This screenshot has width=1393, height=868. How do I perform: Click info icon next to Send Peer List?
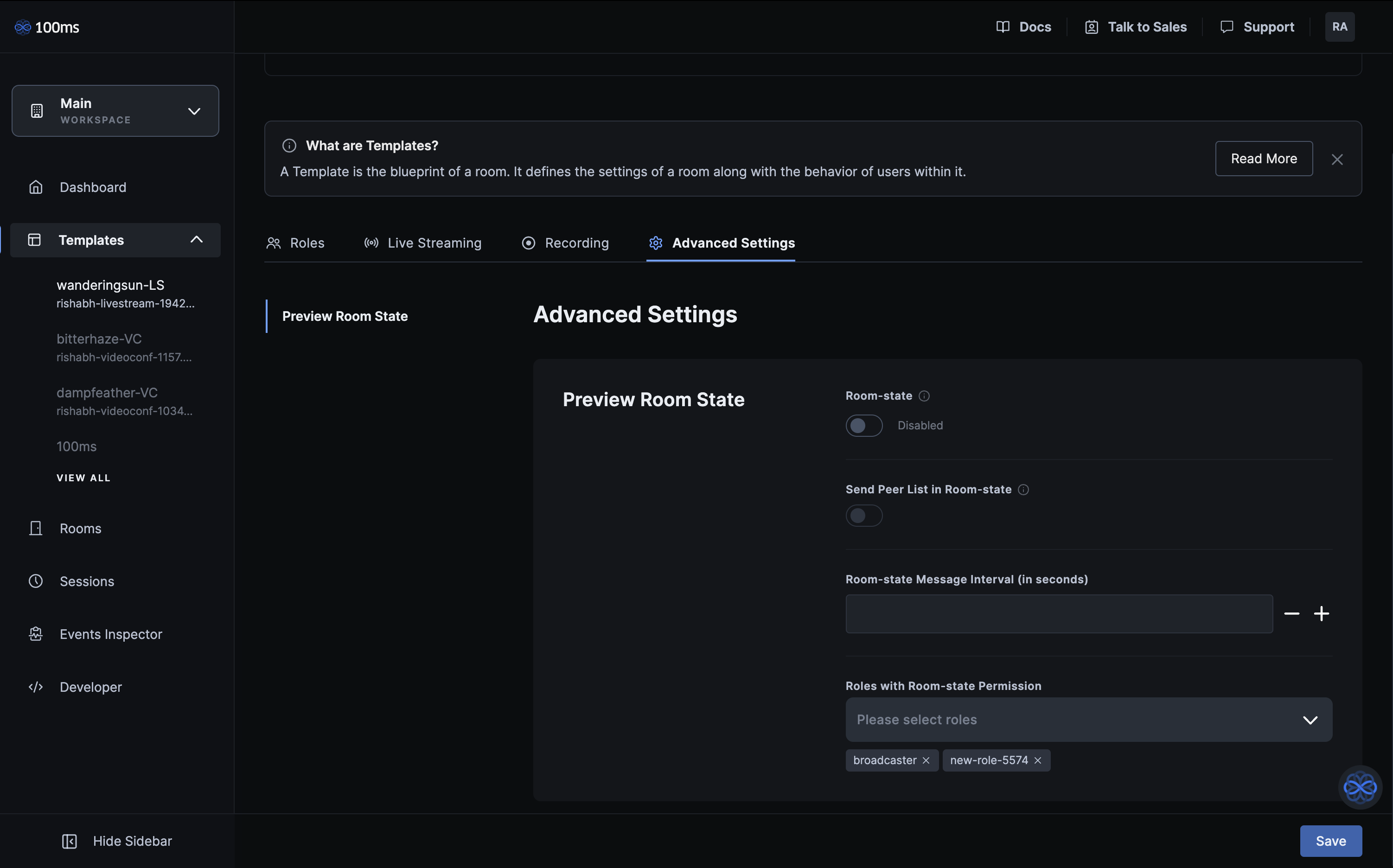tap(1023, 490)
